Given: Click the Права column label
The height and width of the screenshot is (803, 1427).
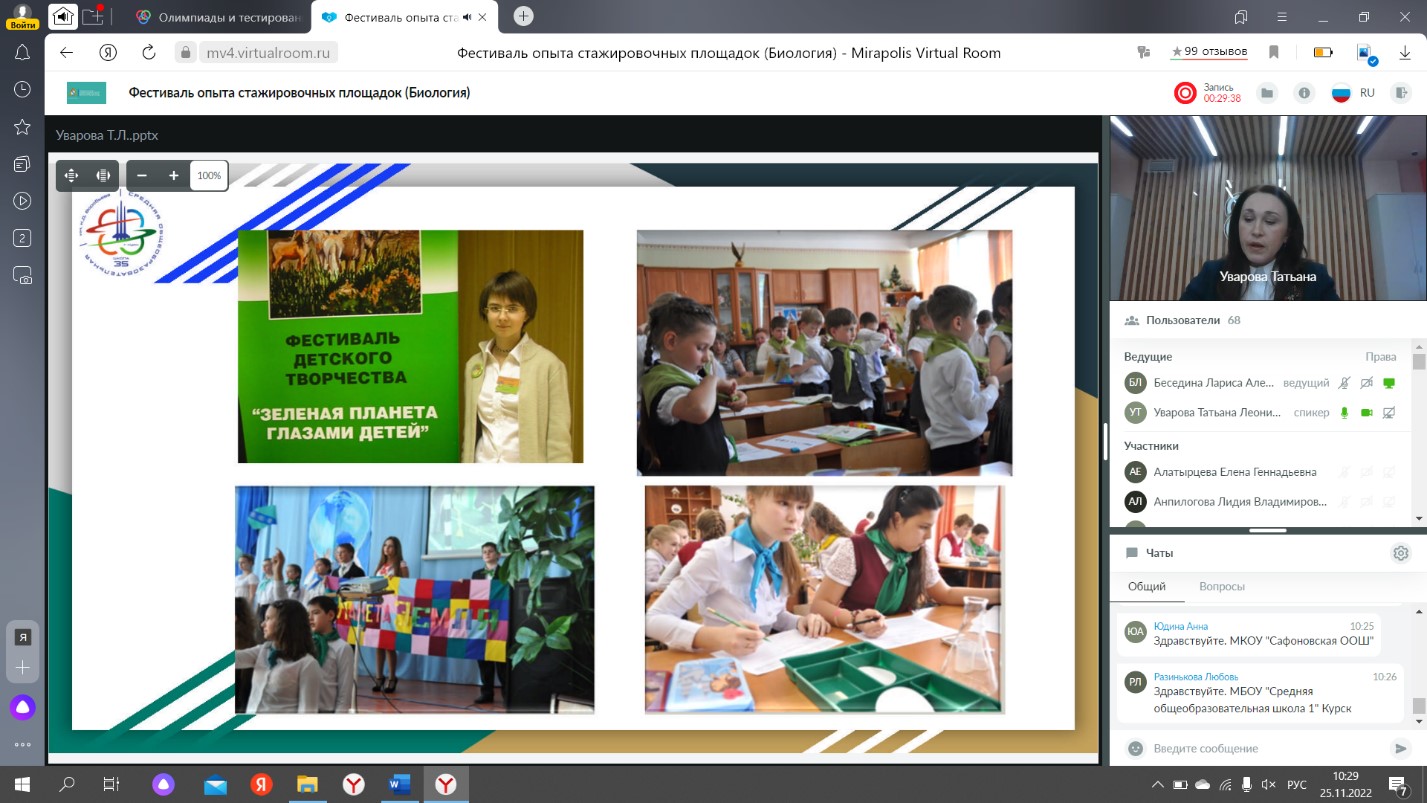Looking at the screenshot, I should click(1381, 357).
